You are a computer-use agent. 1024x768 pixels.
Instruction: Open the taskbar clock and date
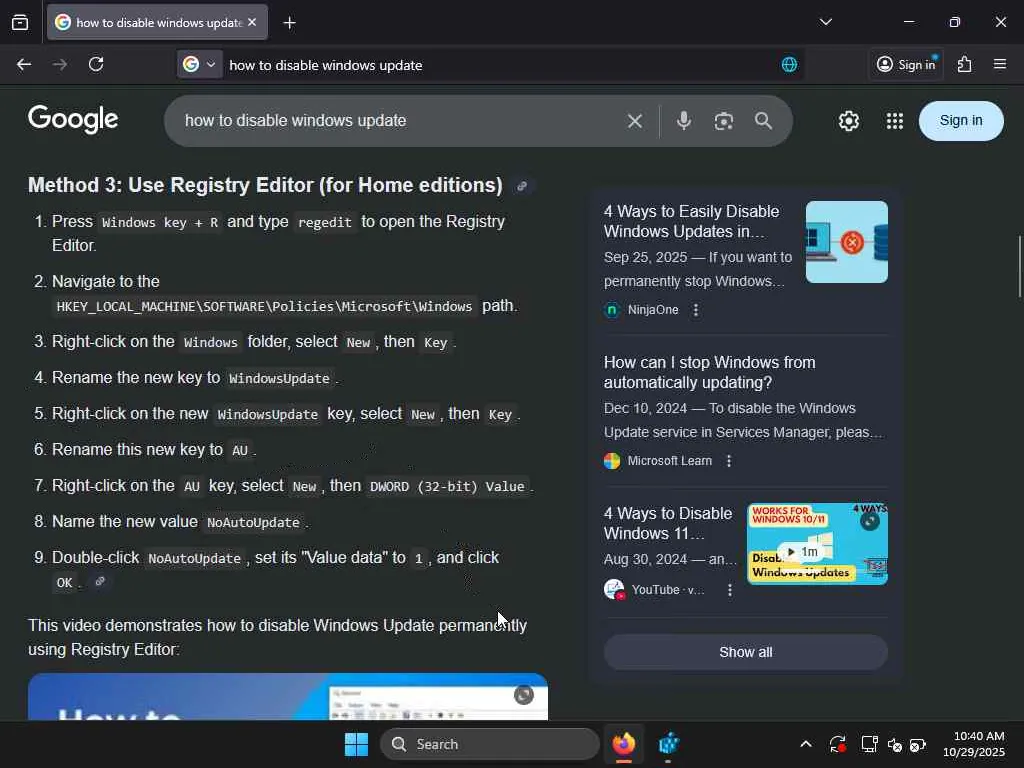[x=974, y=744]
